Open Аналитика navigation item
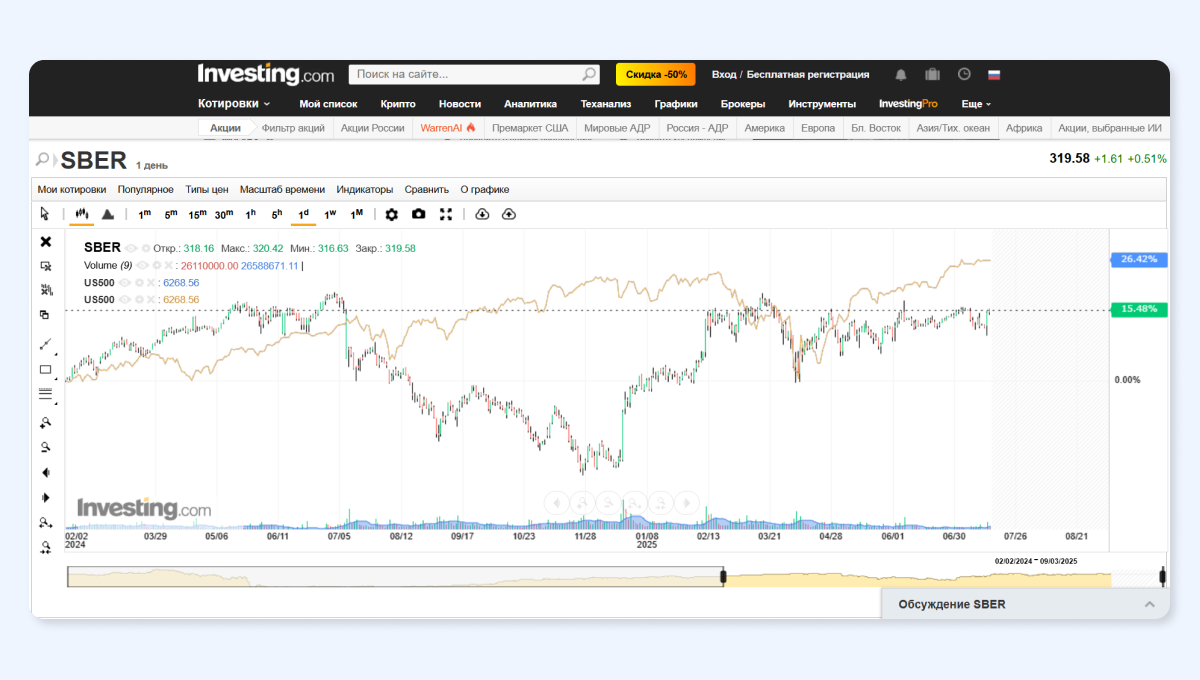Image resolution: width=1200 pixels, height=680 pixels. point(530,104)
